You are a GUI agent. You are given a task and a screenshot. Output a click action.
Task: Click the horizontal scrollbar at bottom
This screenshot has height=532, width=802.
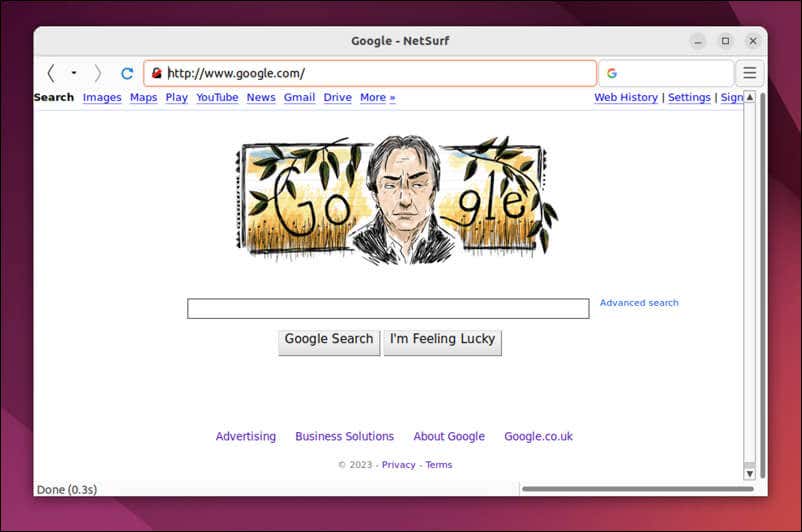(637, 489)
